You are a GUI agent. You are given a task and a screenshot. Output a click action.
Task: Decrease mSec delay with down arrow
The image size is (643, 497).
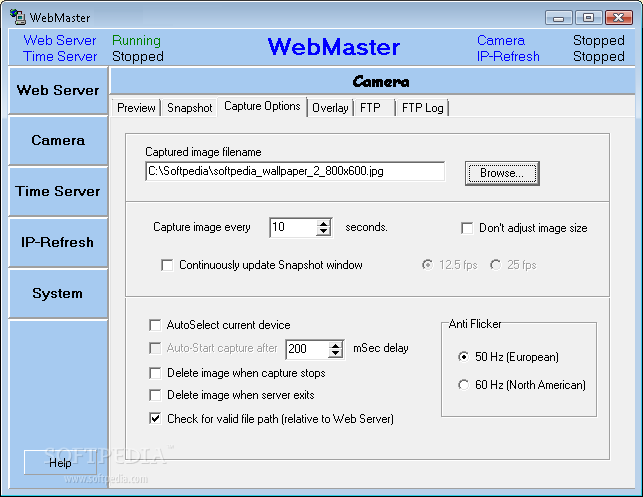click(x=336, y=354)
